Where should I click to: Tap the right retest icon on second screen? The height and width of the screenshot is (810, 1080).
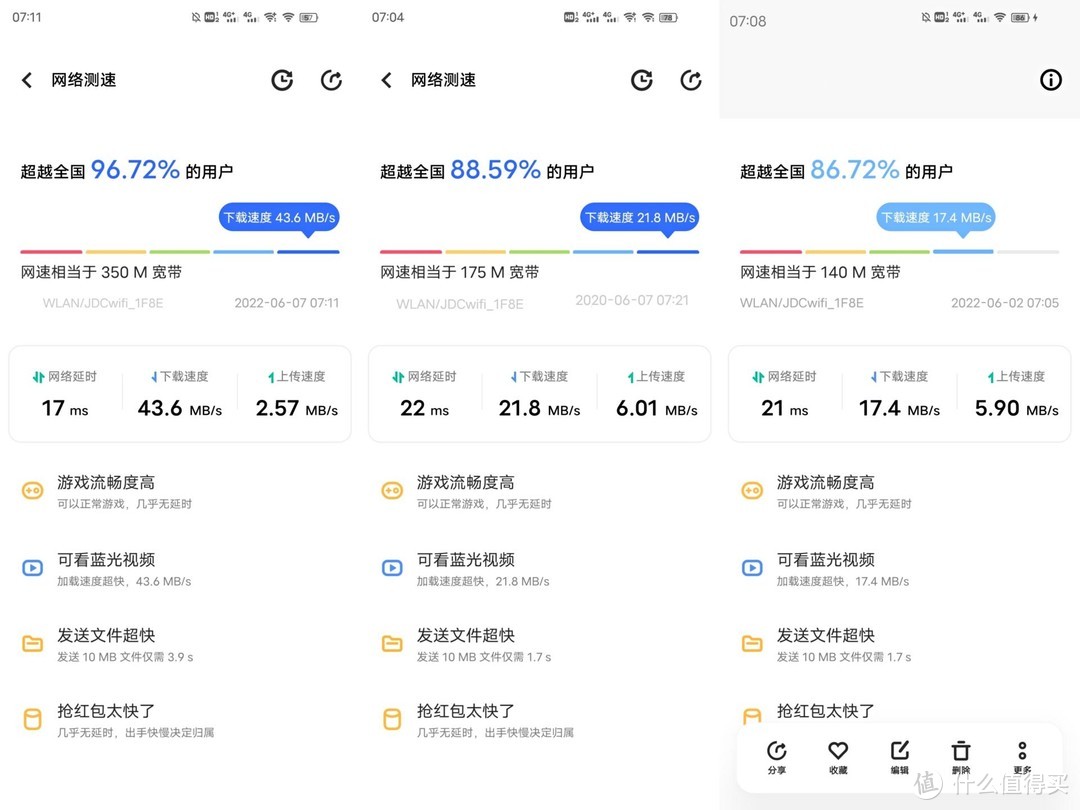click(691, 79)
